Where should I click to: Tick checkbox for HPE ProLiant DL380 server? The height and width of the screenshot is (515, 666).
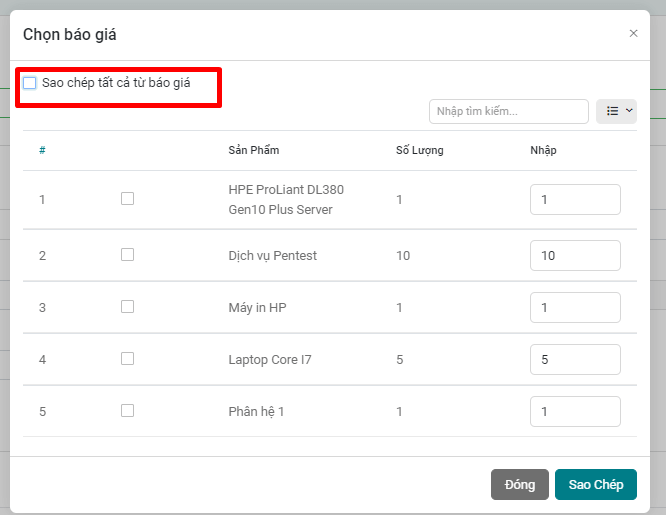[127, 199]
